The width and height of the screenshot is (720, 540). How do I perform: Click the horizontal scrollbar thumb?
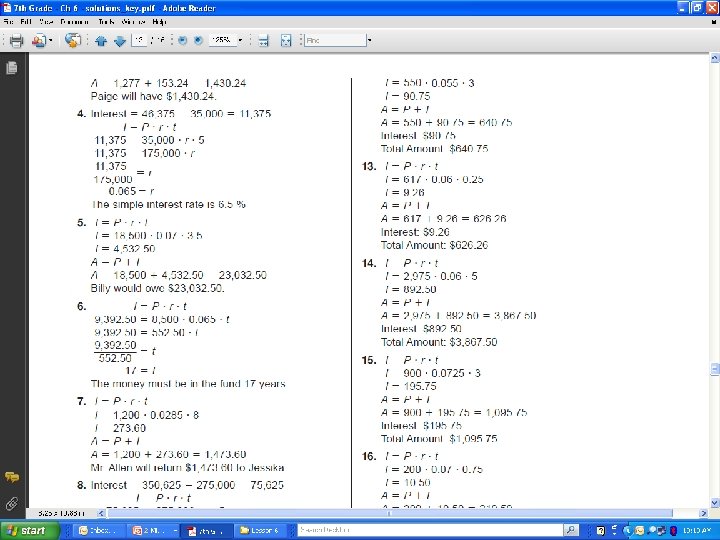389,513
